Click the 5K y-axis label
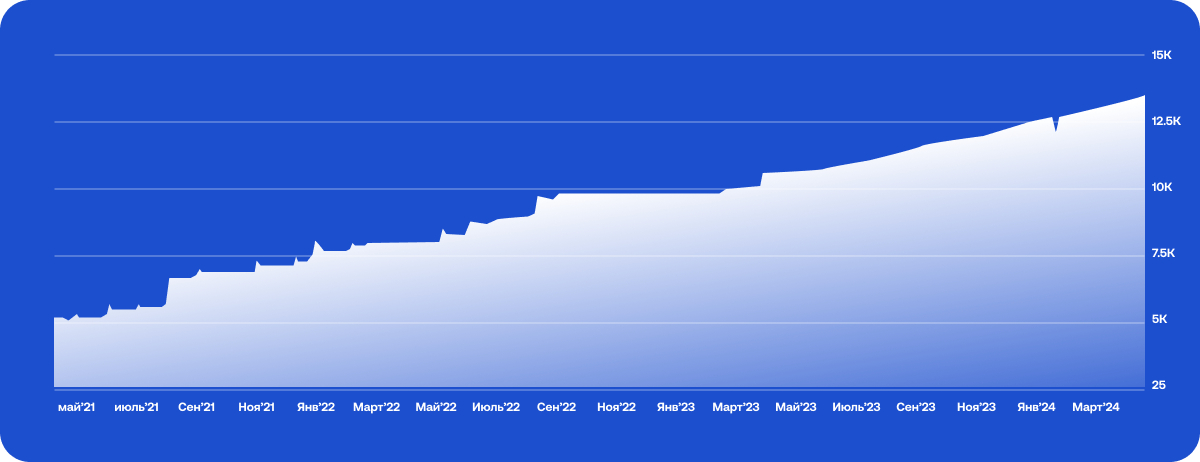This screenshot has width=1200, height=462. (1159, 320)
